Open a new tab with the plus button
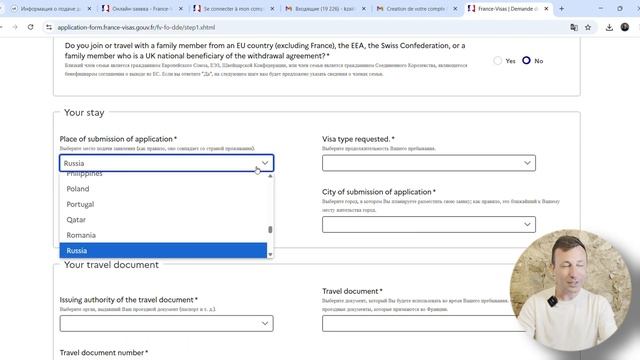 (561, 9)
